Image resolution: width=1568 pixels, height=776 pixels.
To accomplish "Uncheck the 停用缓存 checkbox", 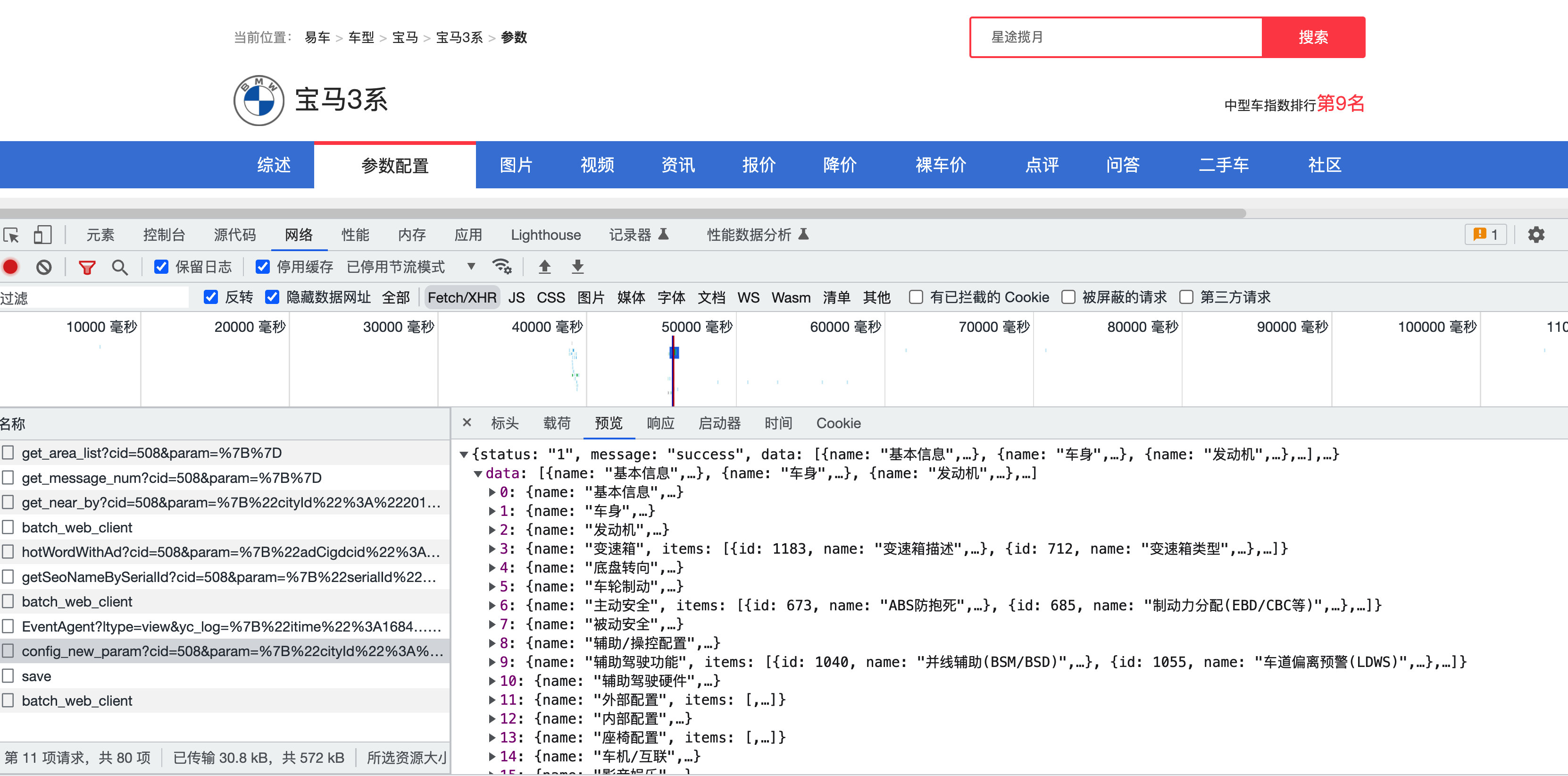I will pos(262,267).
